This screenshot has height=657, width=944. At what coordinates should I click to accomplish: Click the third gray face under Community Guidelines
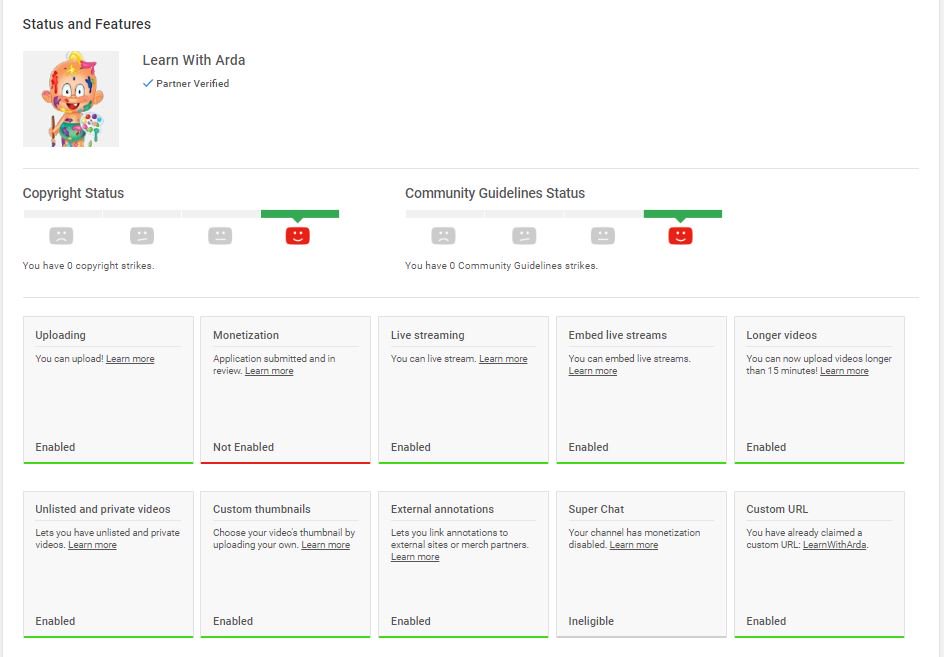coord(603,235)
